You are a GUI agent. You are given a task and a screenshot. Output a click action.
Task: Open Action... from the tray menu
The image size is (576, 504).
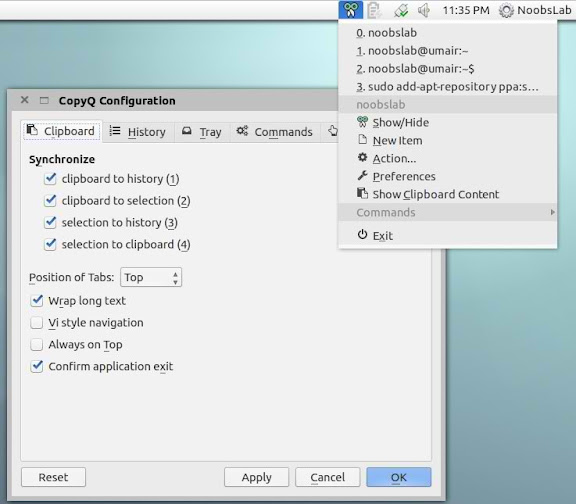[447, 158]
